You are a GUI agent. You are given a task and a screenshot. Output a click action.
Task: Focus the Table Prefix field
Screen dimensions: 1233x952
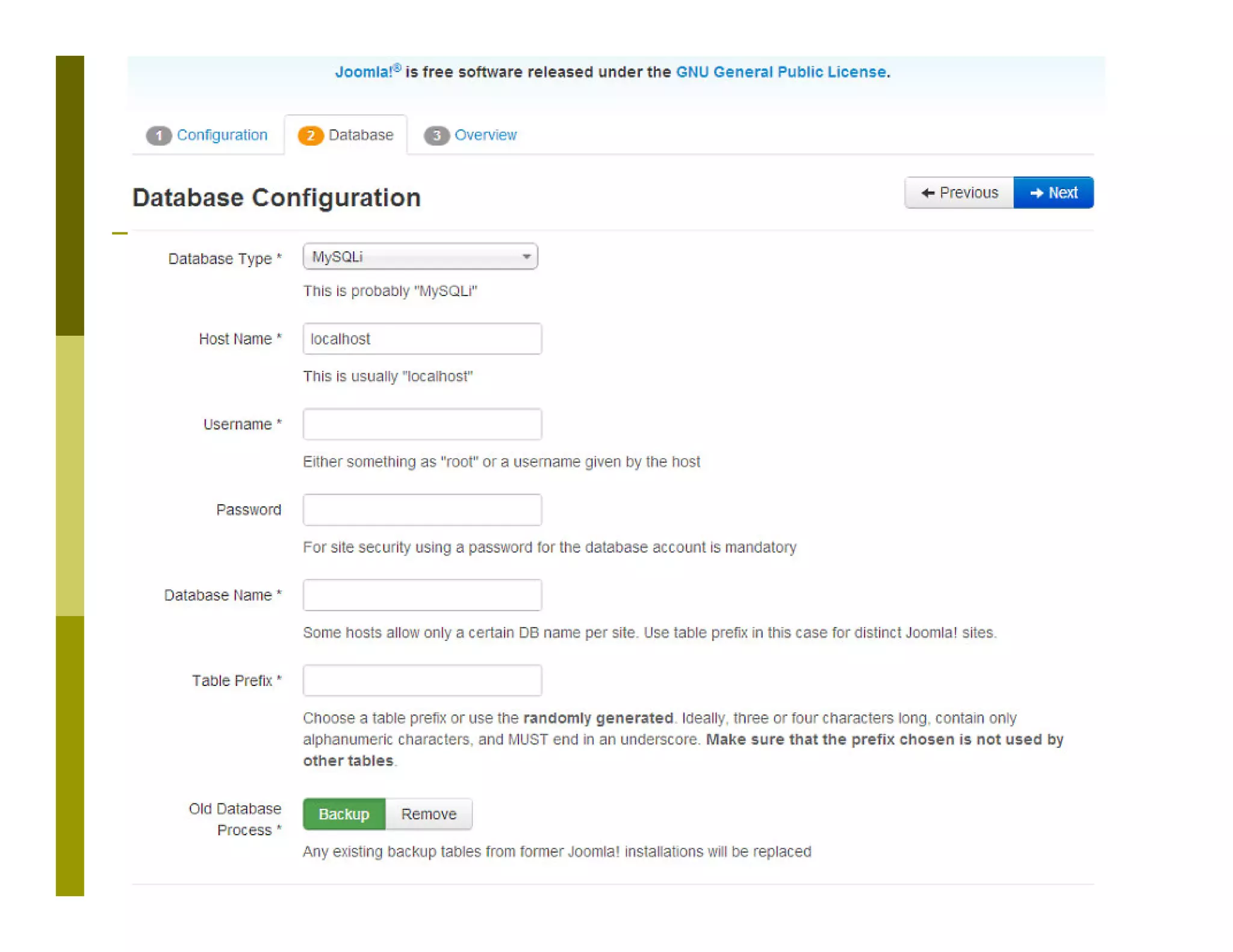(422, 681)
